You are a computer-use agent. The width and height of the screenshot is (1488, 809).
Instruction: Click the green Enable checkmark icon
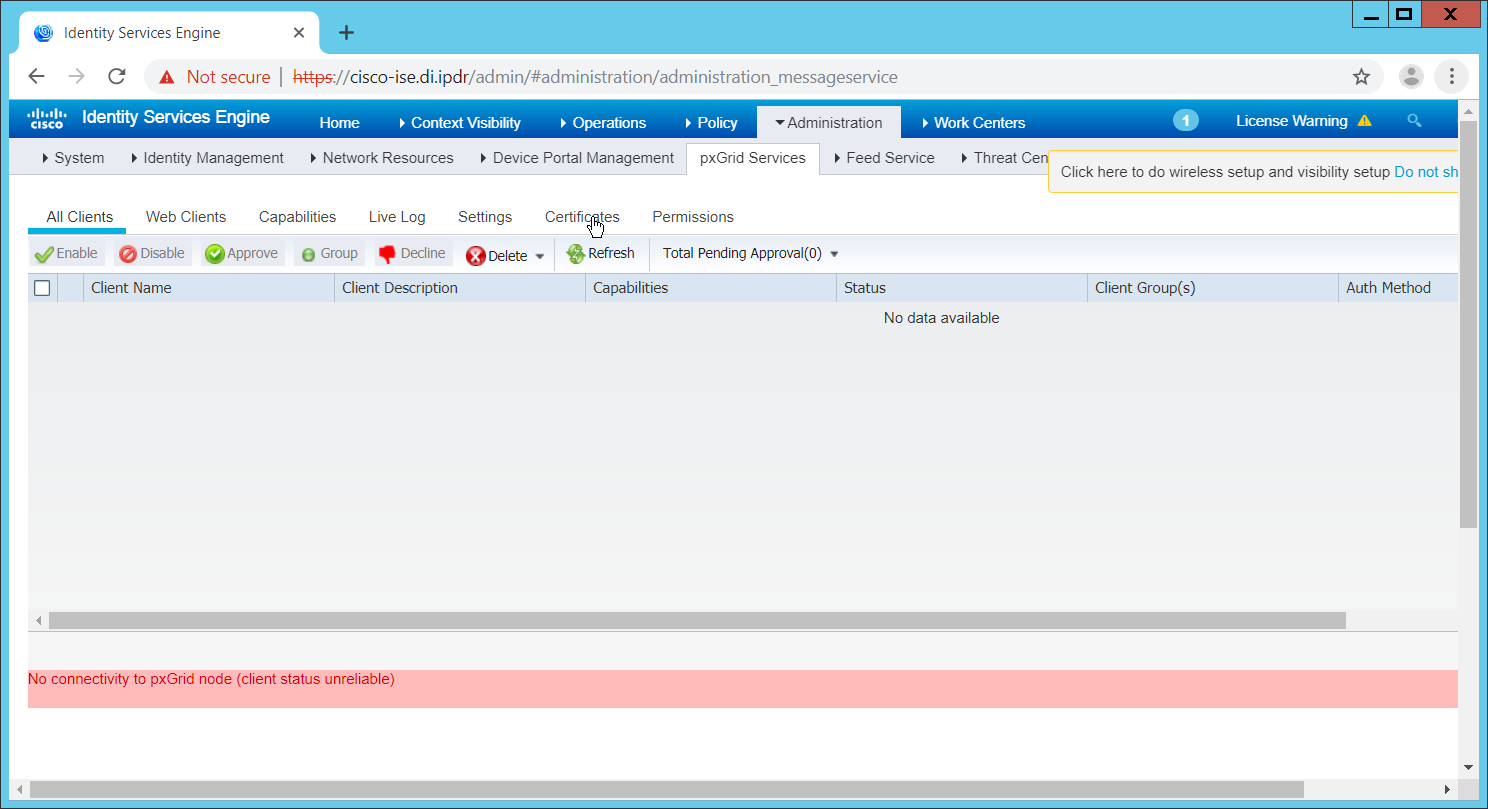(43, 254)
